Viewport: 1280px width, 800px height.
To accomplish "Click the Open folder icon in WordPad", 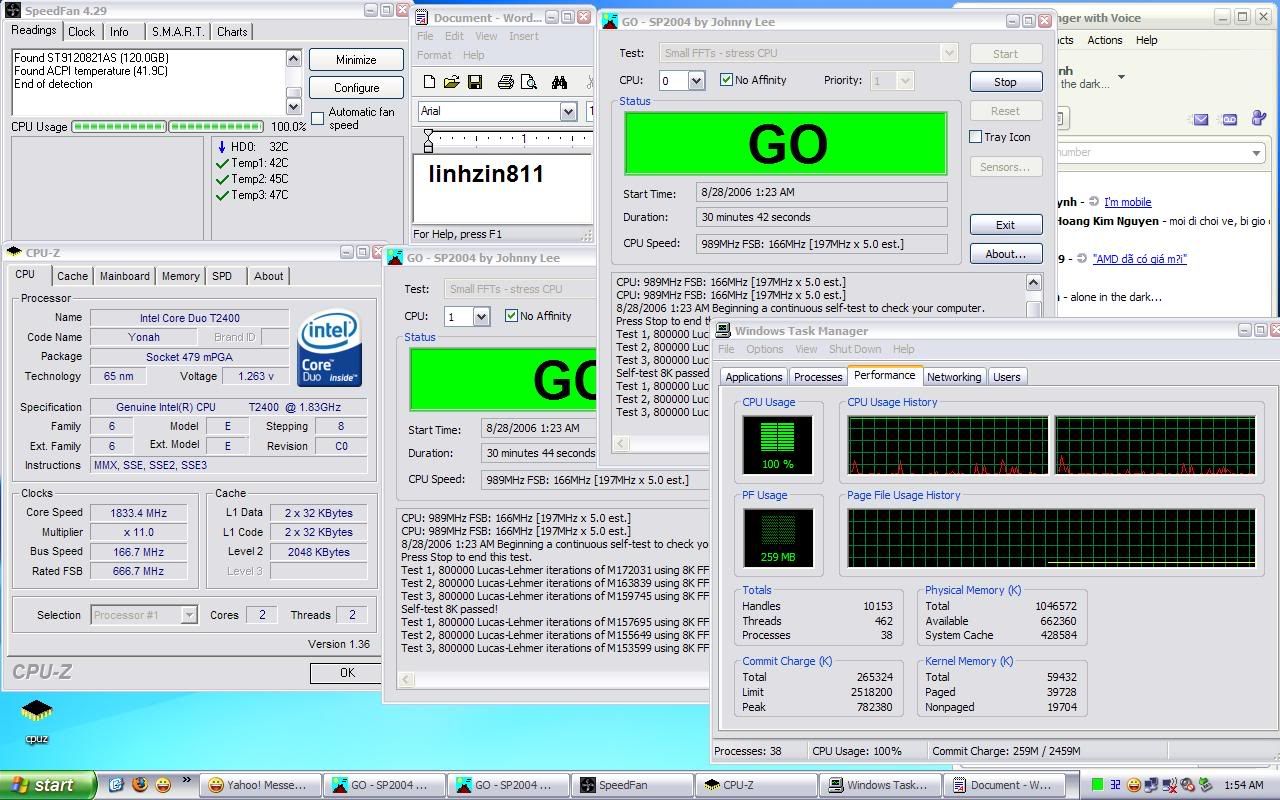I will pos(451,82).
